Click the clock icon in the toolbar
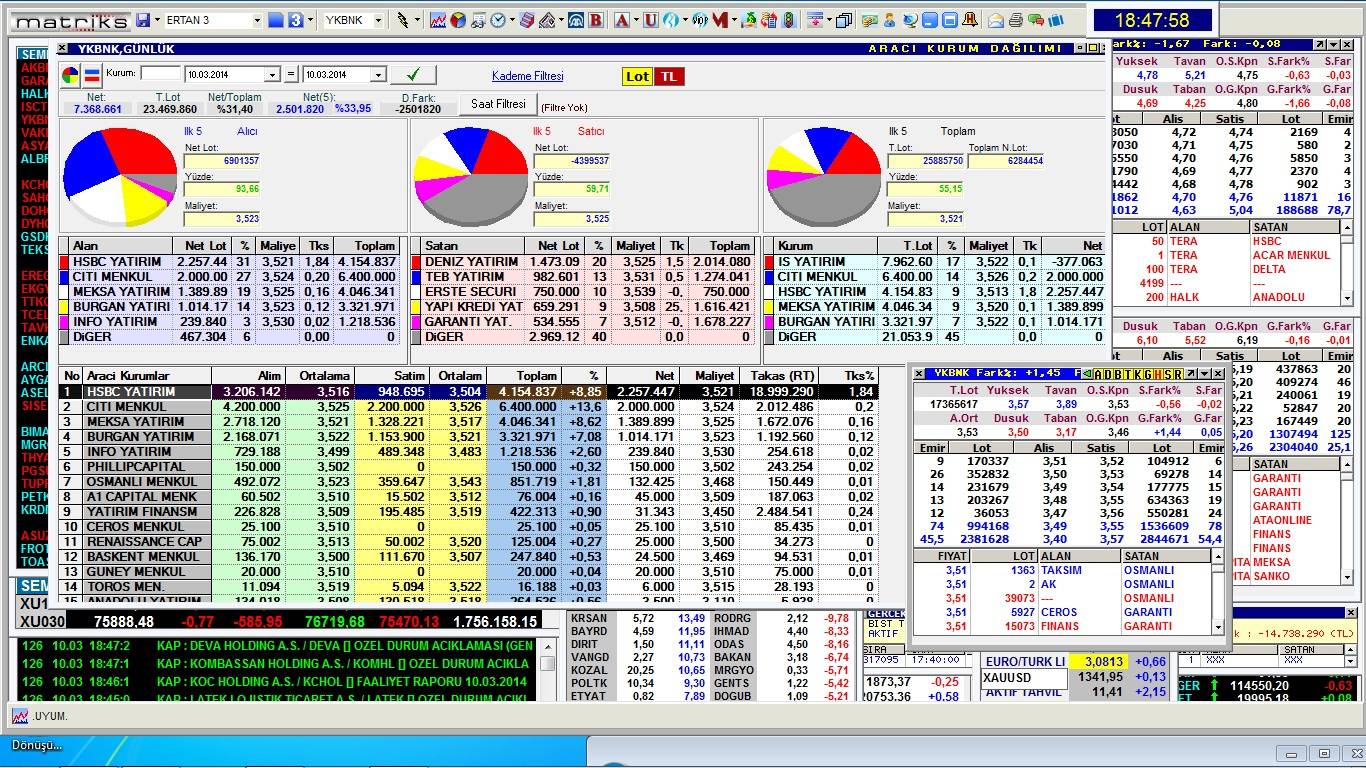Screen dimensions: 1366x768 (498, 20)
